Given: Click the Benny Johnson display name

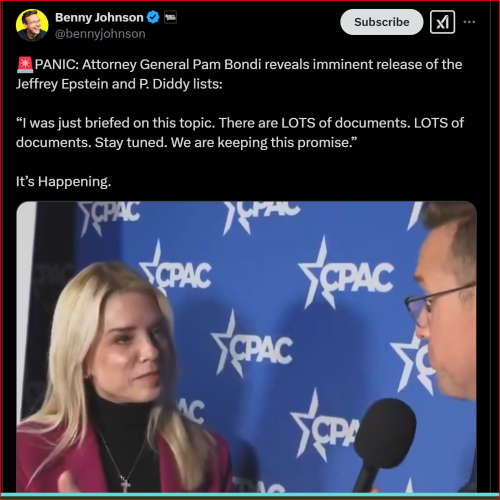Looking at the screenshot, I should 99,17.
